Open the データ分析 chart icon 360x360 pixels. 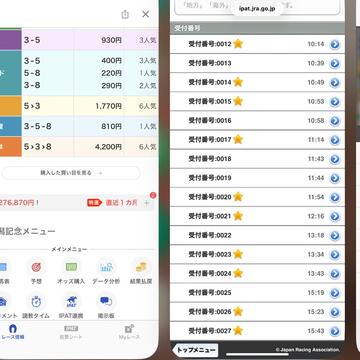click(106, 267)
